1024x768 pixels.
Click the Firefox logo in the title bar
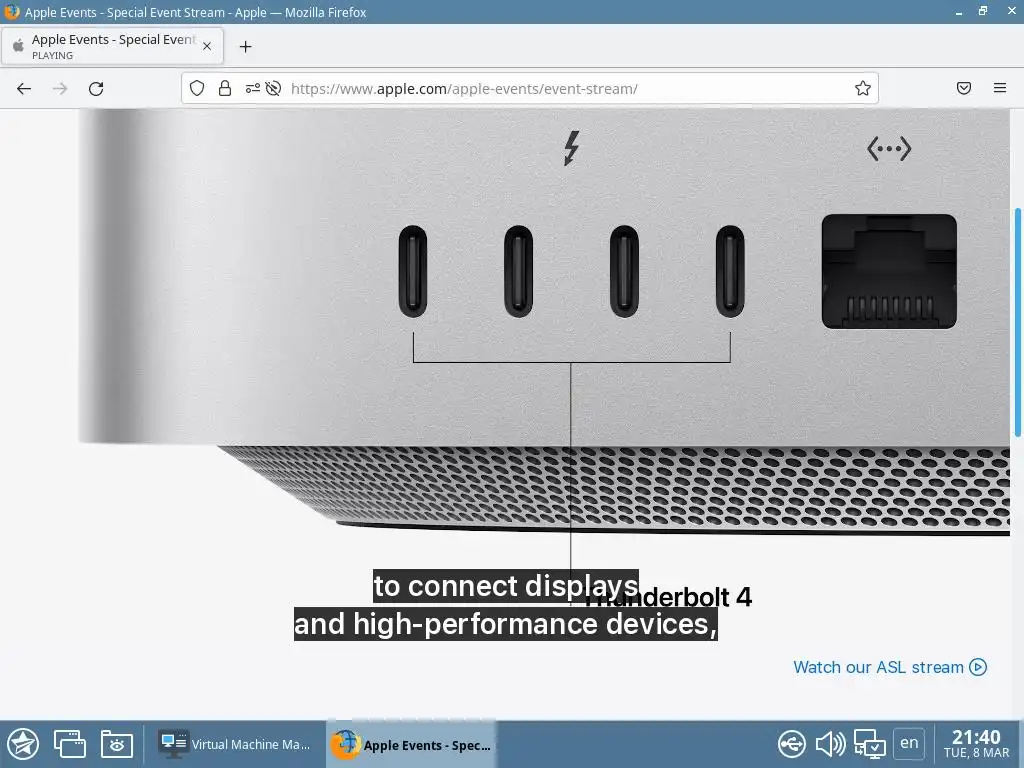click(12, 12)
